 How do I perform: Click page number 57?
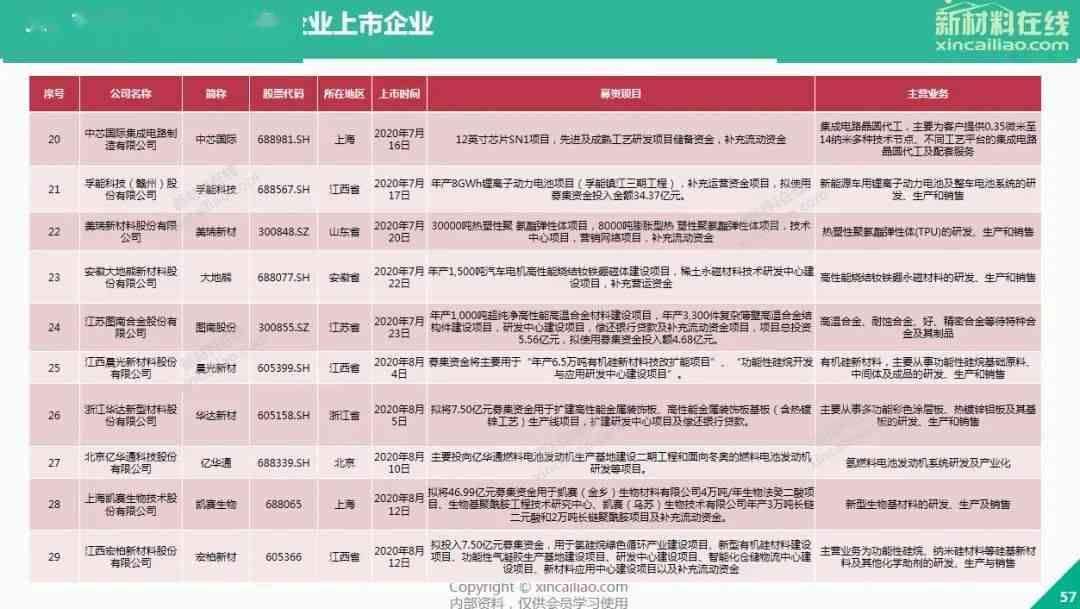point(1067,597)
